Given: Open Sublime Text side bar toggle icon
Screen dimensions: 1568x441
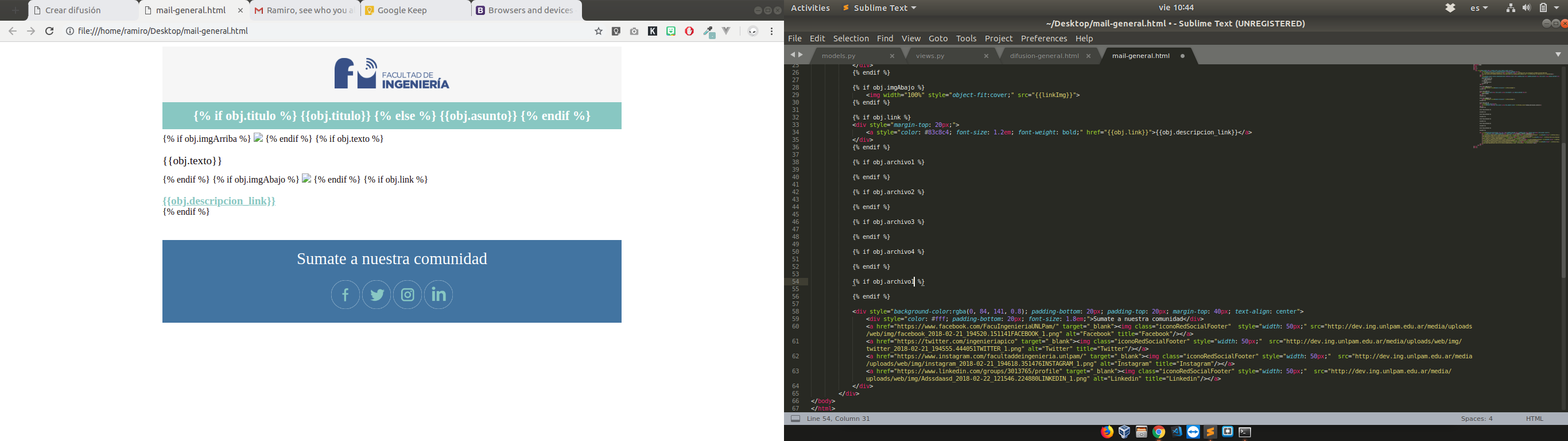Looking at the screenshot, I should (x=795, y=419).
